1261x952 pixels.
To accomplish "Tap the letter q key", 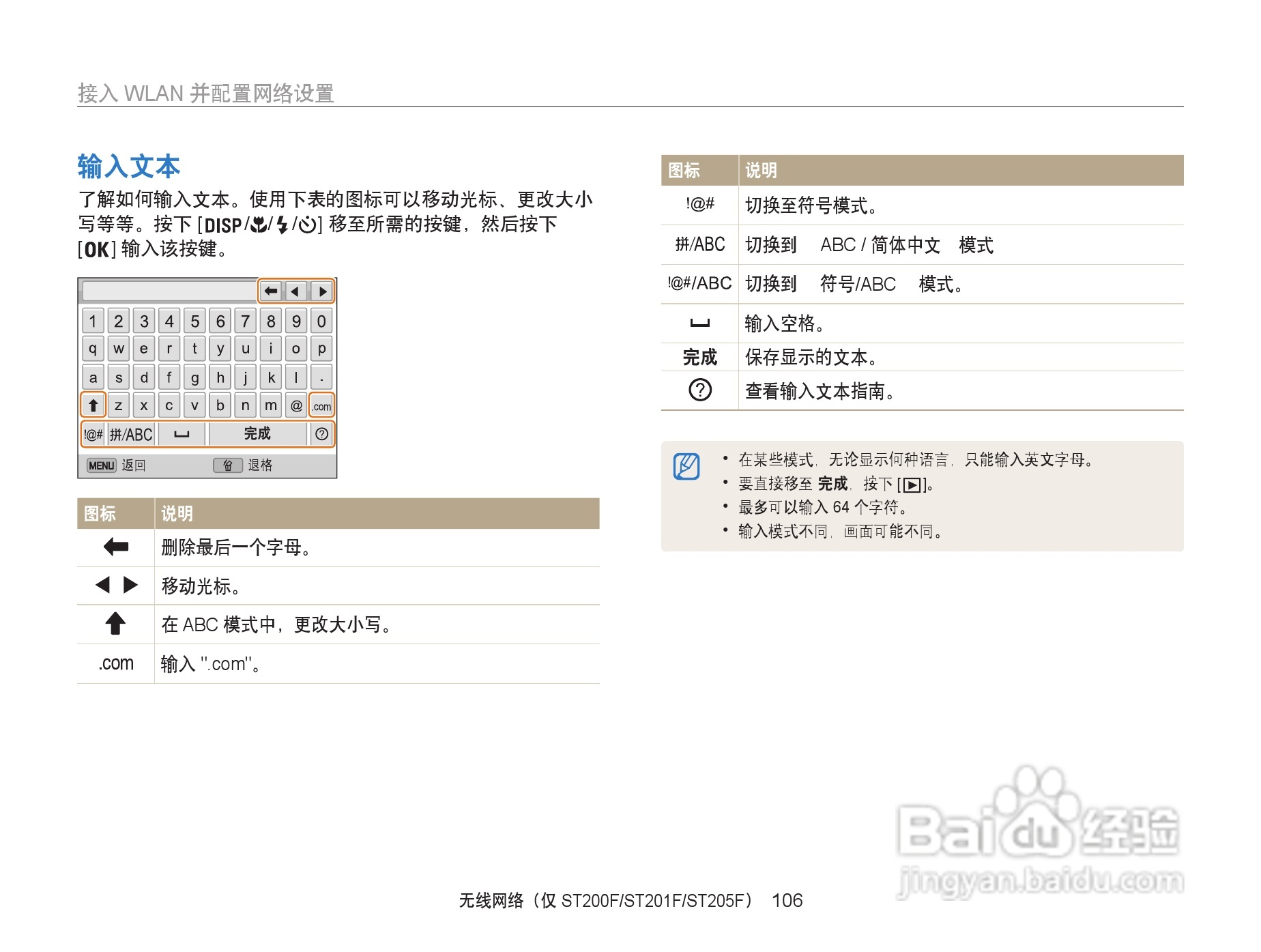I will click(93, 349).
